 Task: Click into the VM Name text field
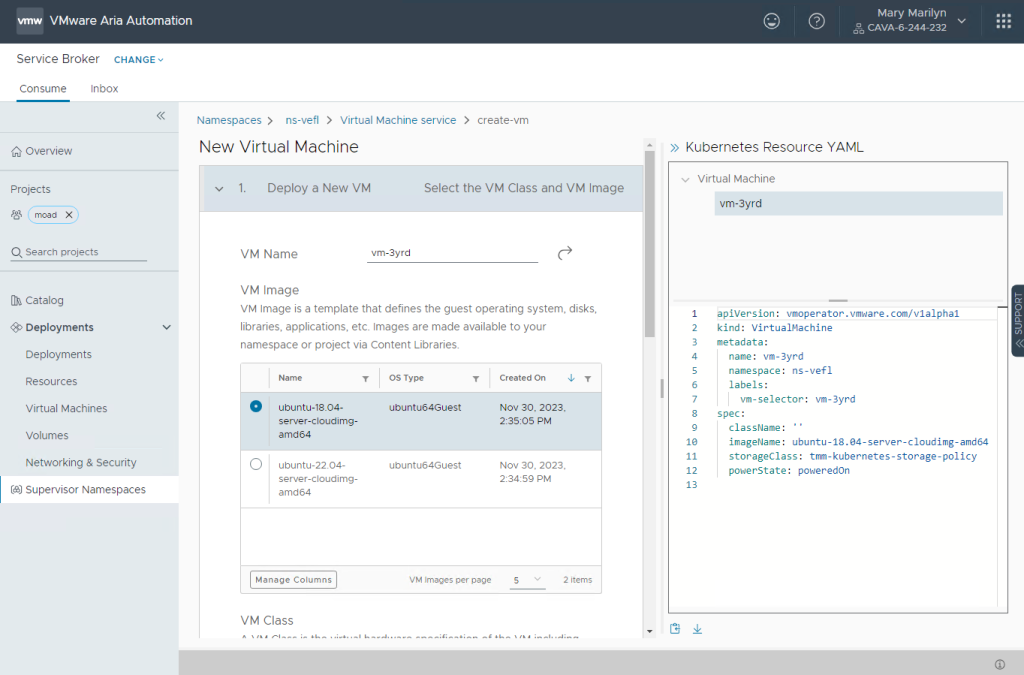[x=452, y=253]
